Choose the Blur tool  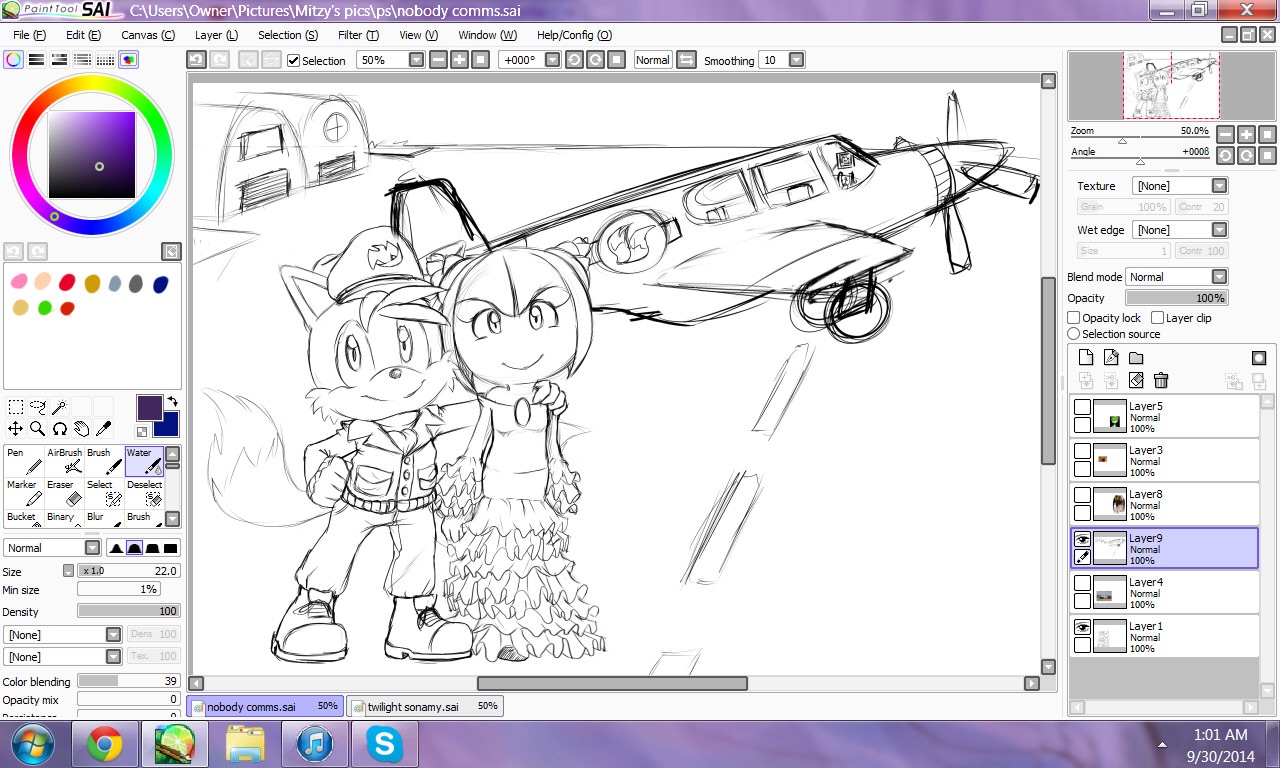pos(104,518)
